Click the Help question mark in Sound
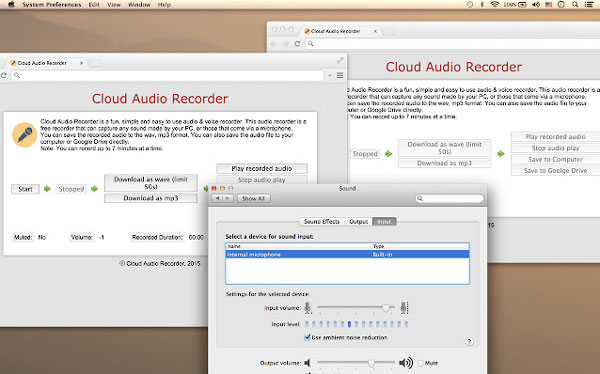Viewport: 600px width, 374px height. [x=469, y=341]
